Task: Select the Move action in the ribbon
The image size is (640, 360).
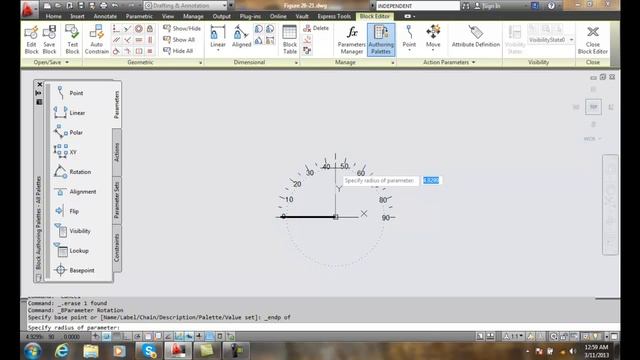Action: [433, 37]
